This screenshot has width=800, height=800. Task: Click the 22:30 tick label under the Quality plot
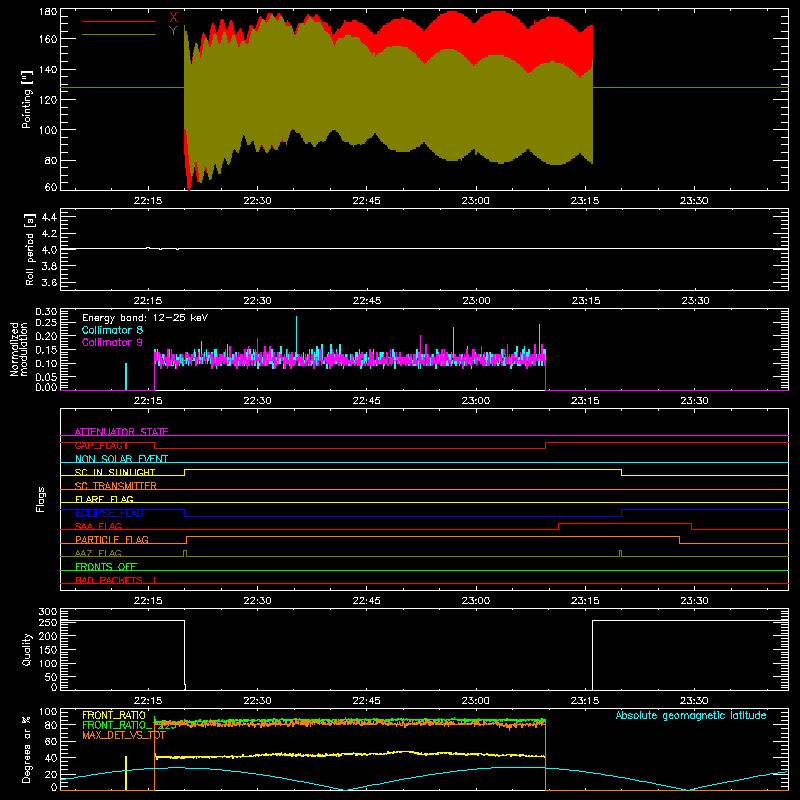(x=257, y=701)
